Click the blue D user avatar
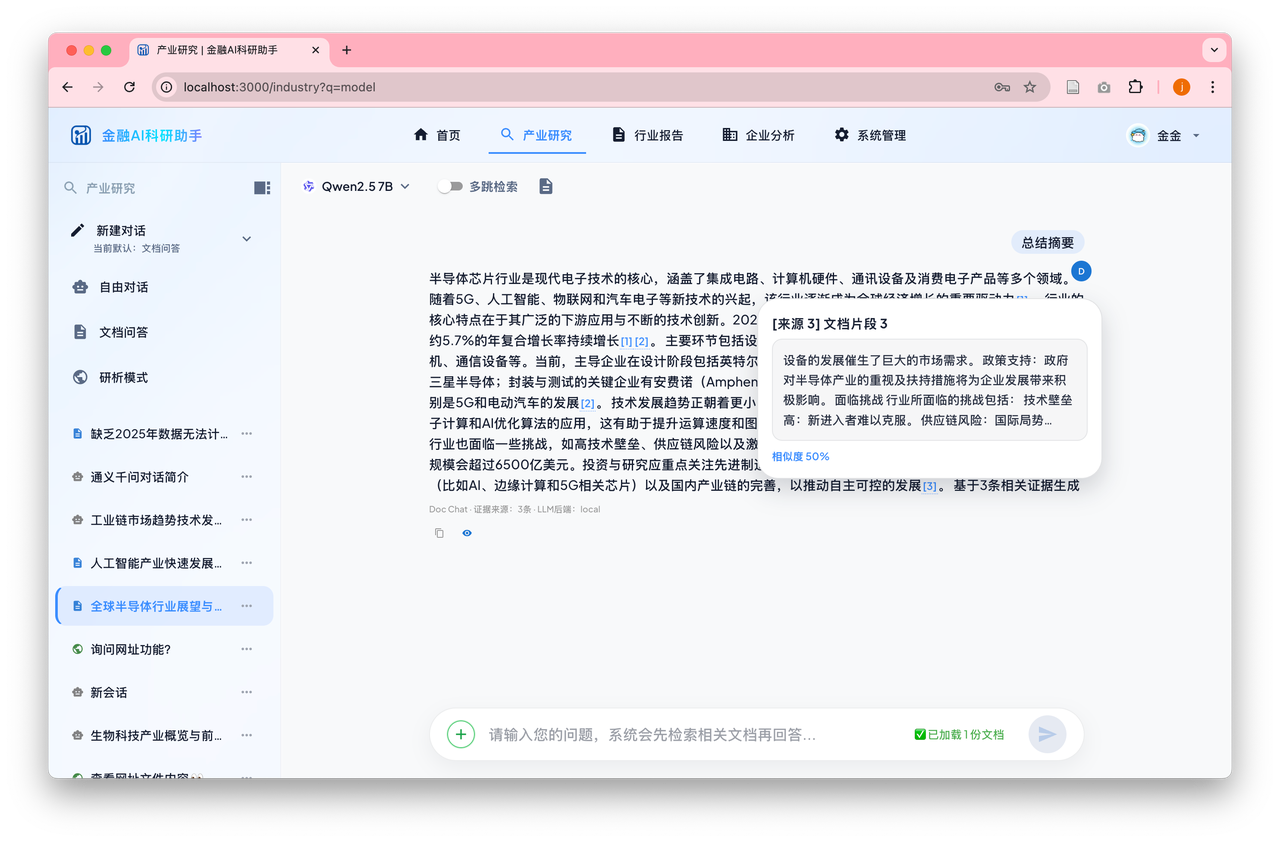Image resolution: width=1280 pixels, height=842 pixels. (x=1082, y=271)
